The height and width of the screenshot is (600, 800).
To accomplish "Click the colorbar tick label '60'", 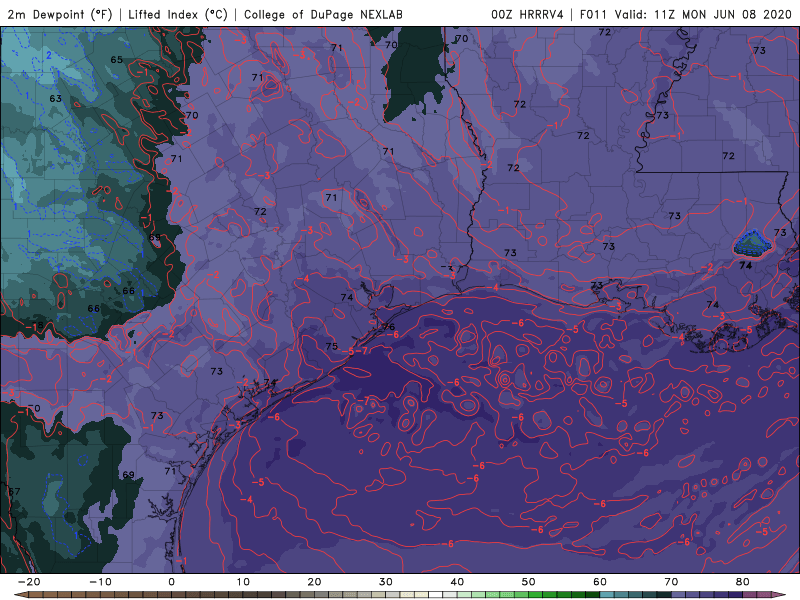I will (600, 582).
